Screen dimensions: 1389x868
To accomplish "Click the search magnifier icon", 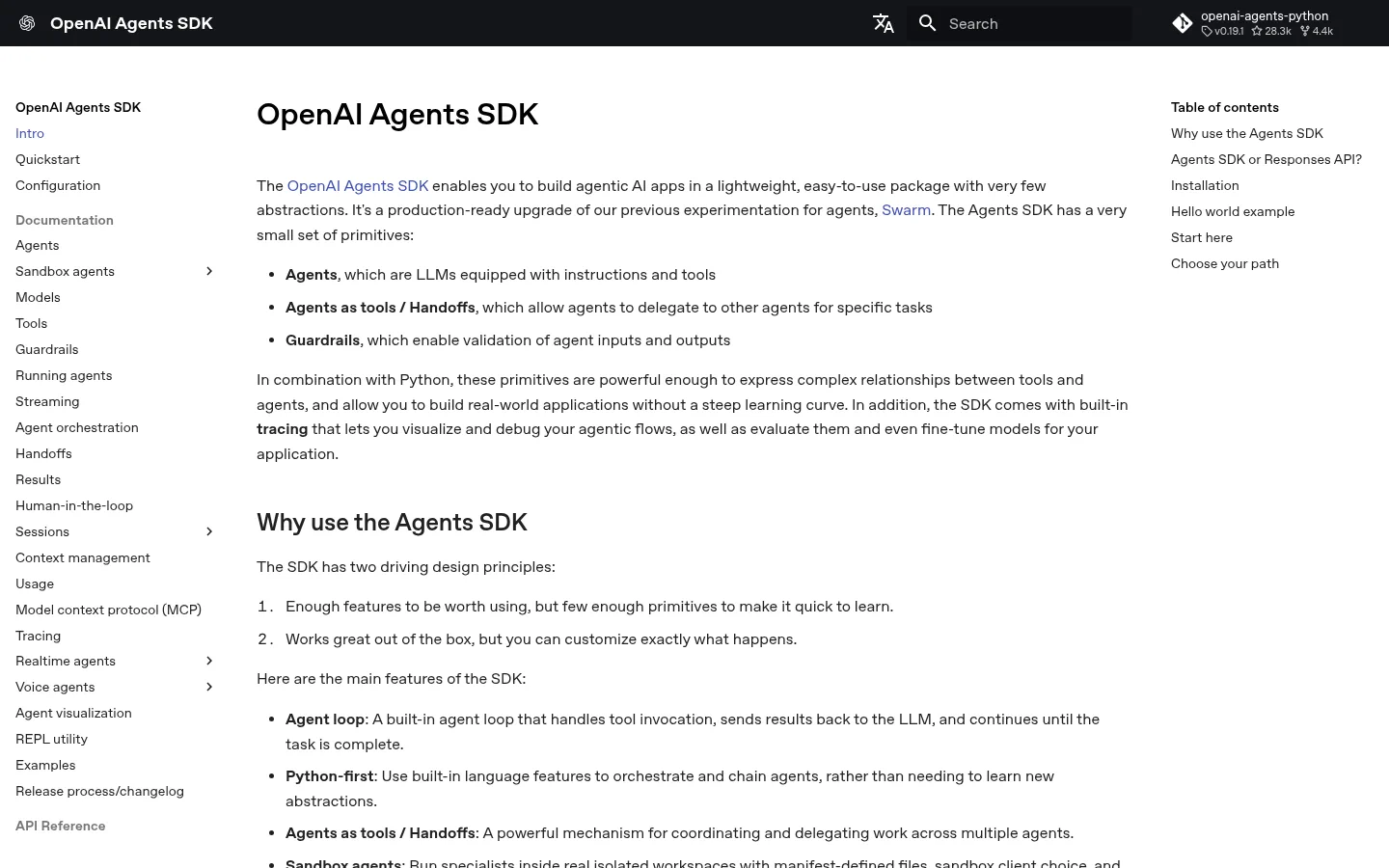I will [928, 23].
